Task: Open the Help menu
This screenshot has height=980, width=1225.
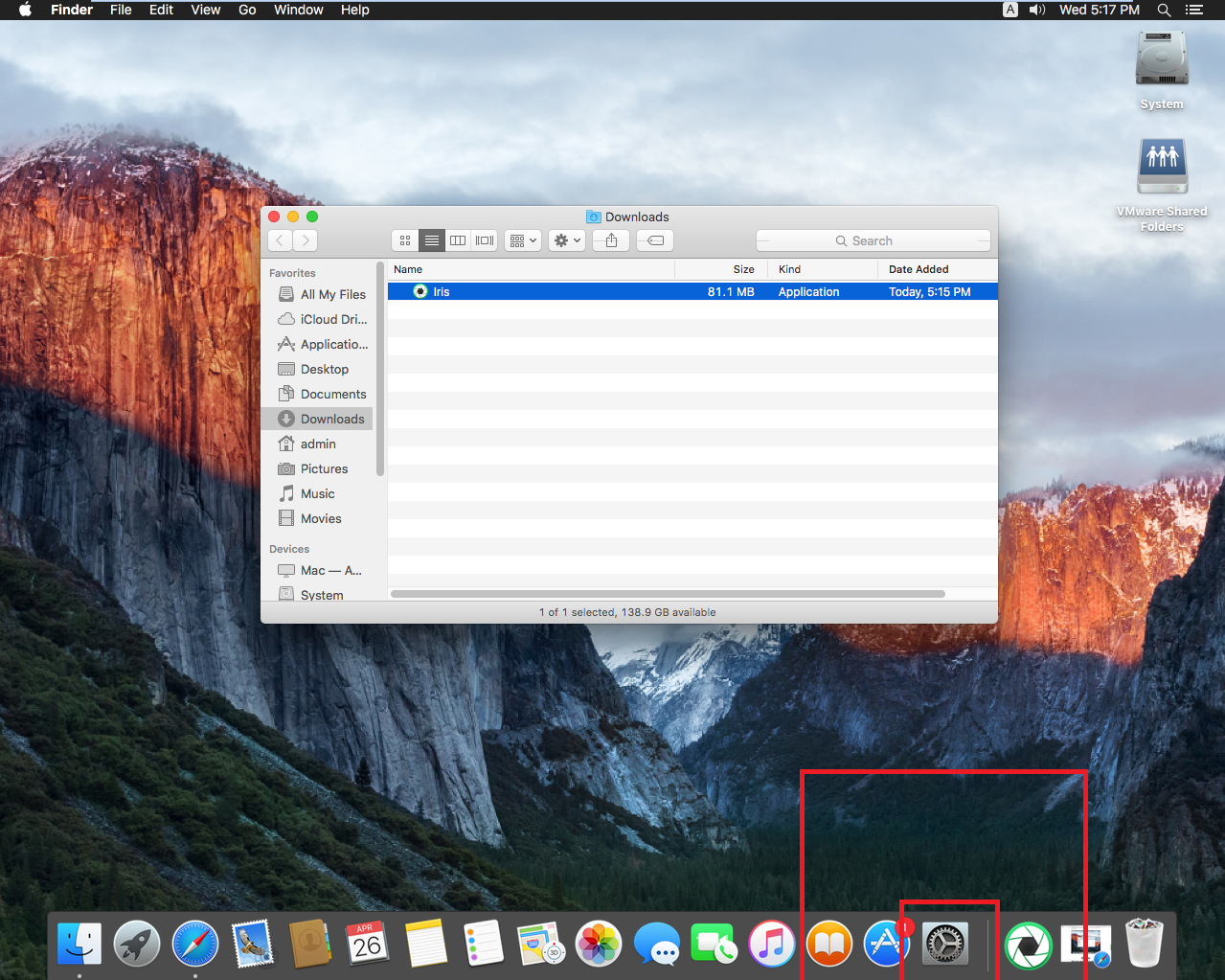Action: point(355,10)
